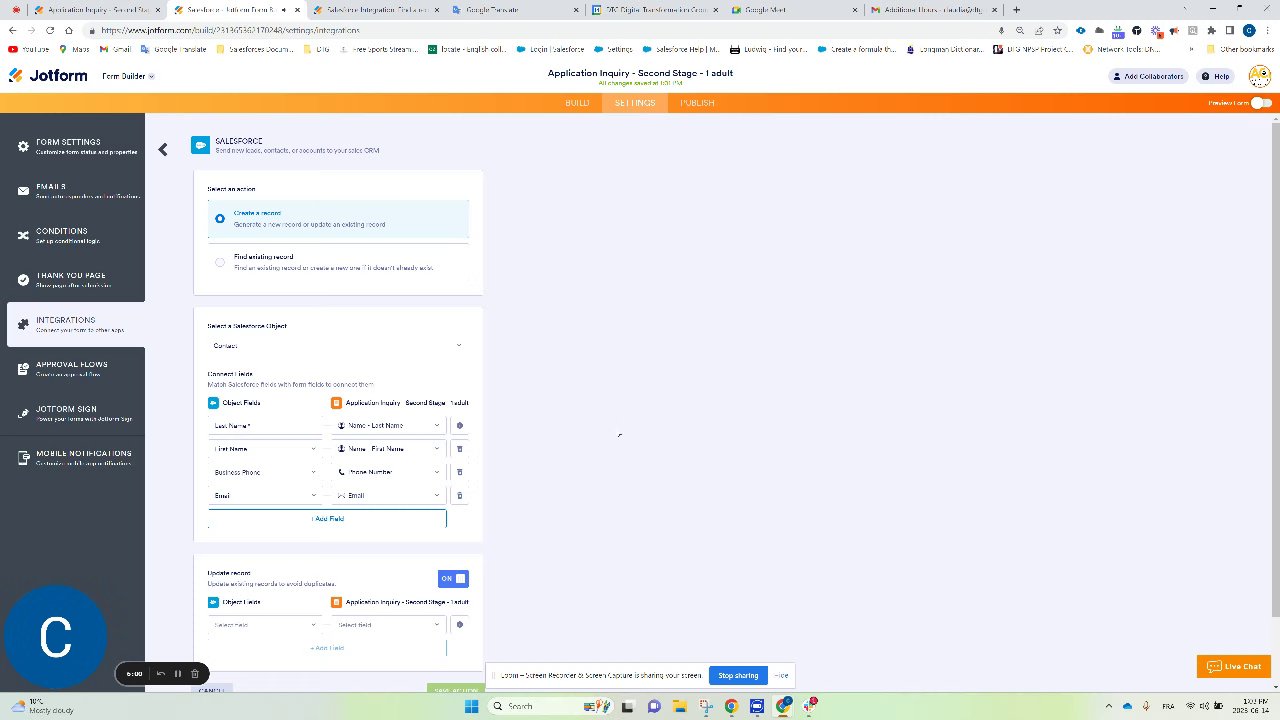Click icon beside Update record Select field row

[460, 625]
